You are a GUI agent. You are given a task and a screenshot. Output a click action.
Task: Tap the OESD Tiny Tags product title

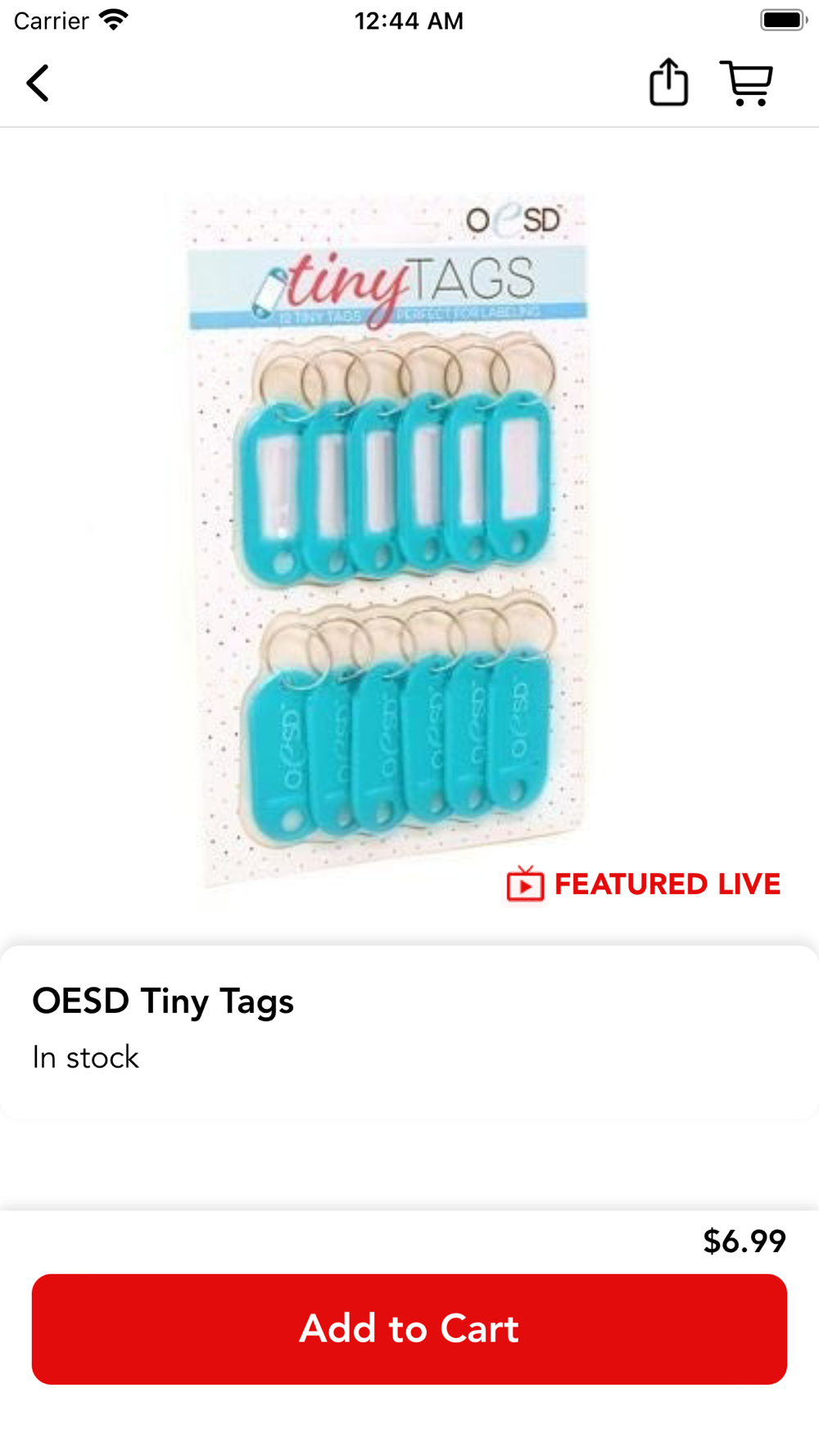(x=163, y=1001)
